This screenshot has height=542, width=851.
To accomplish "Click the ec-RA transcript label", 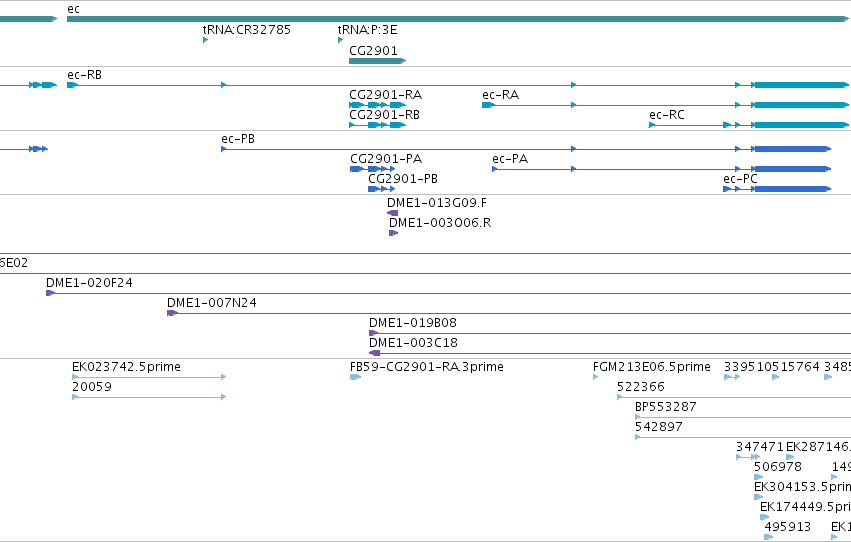I will (x=500, y=95).
